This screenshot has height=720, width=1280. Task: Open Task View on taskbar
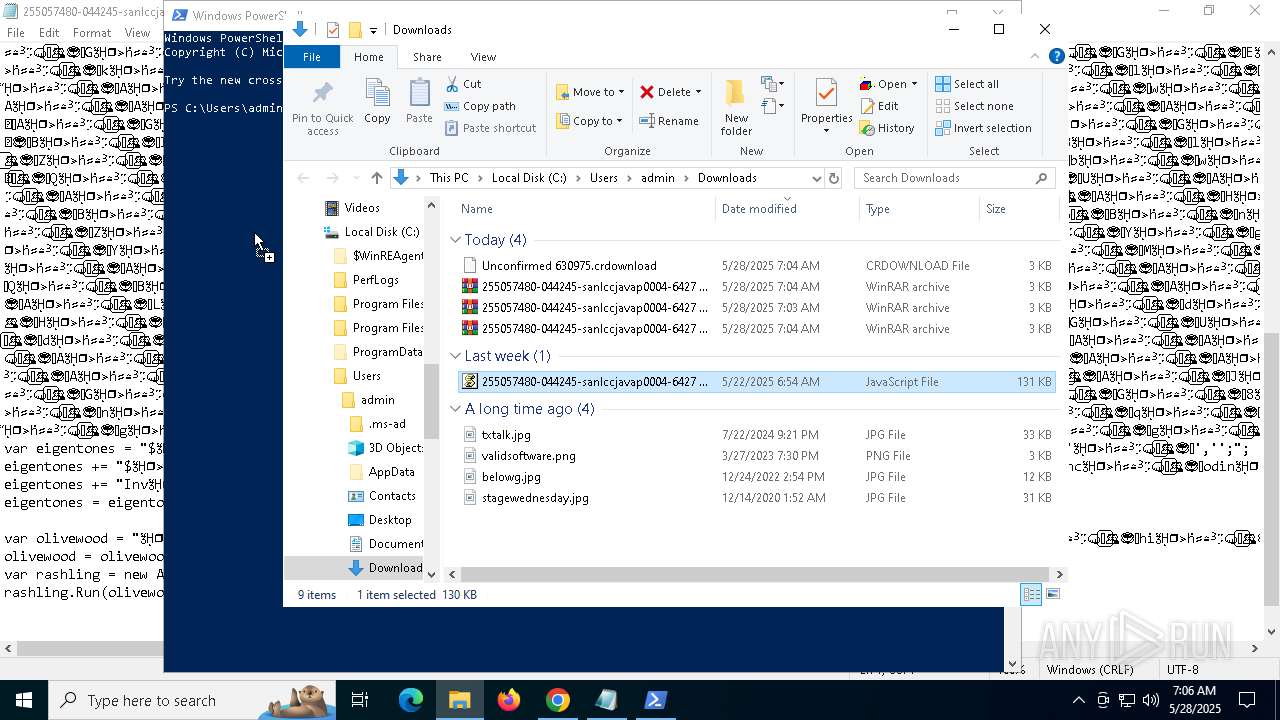point(360,700)
